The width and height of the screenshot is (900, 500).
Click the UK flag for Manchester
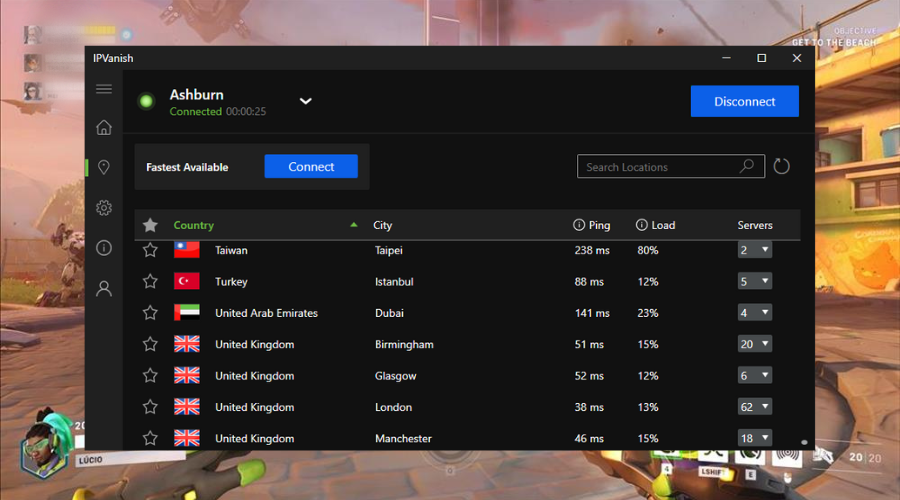click(x=187, y=438)
